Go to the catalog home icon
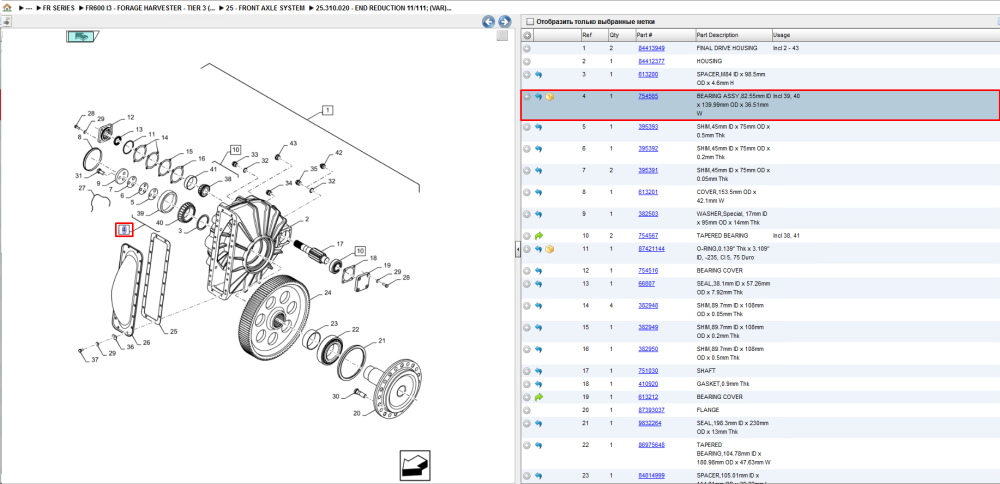 pos(7,8)
